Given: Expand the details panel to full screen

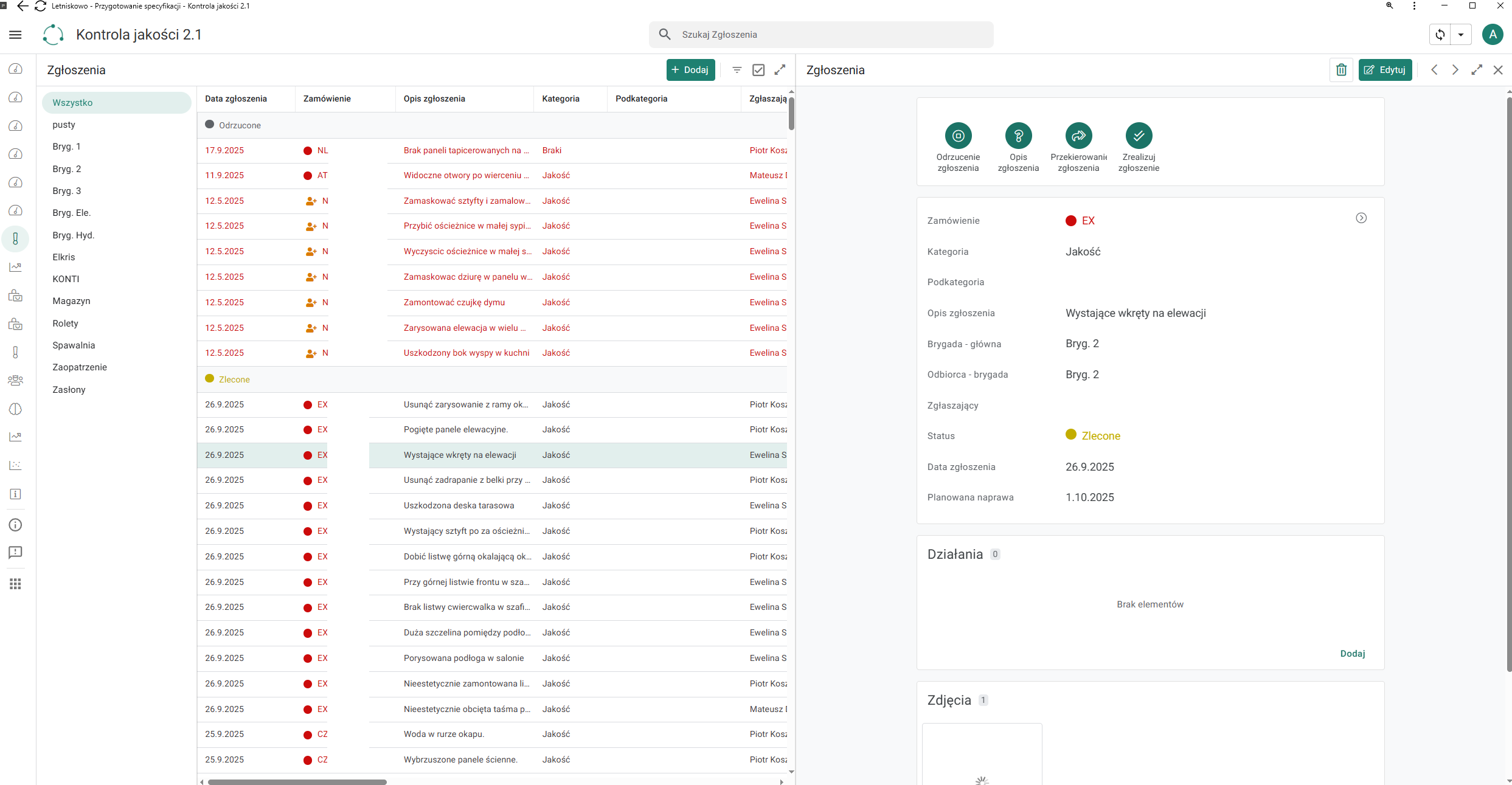Looking at the screenshot, I should pos(1477,70).
